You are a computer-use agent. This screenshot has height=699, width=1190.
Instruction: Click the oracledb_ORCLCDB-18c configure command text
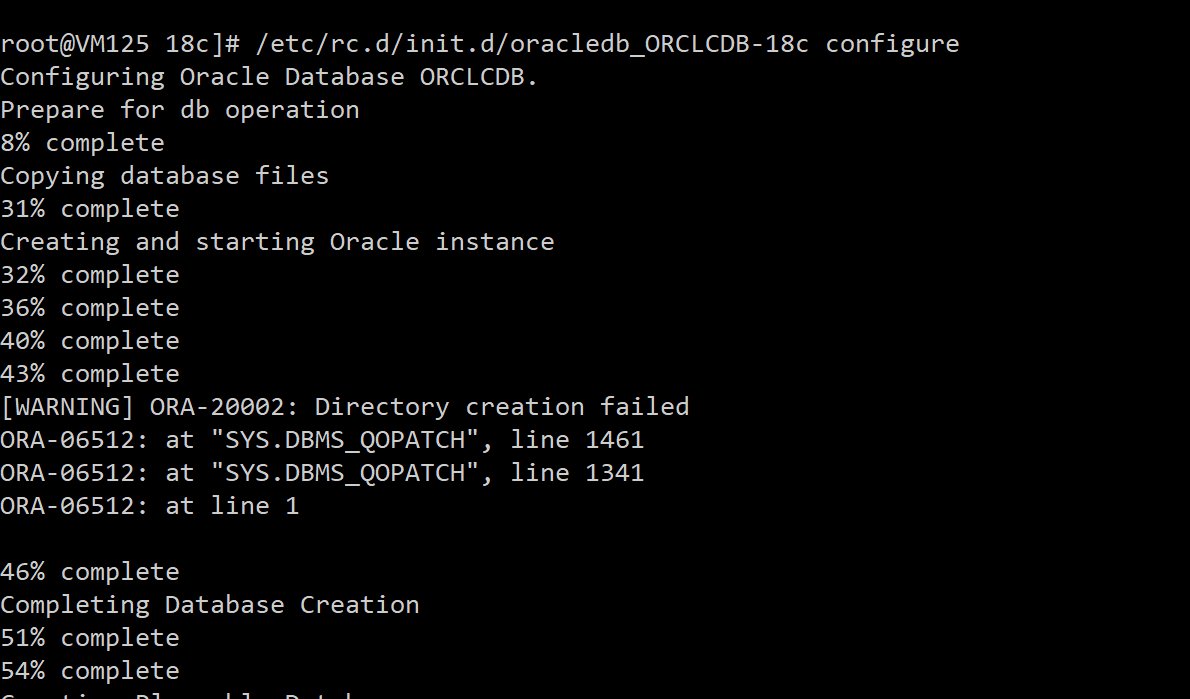[x=608, y=44]
